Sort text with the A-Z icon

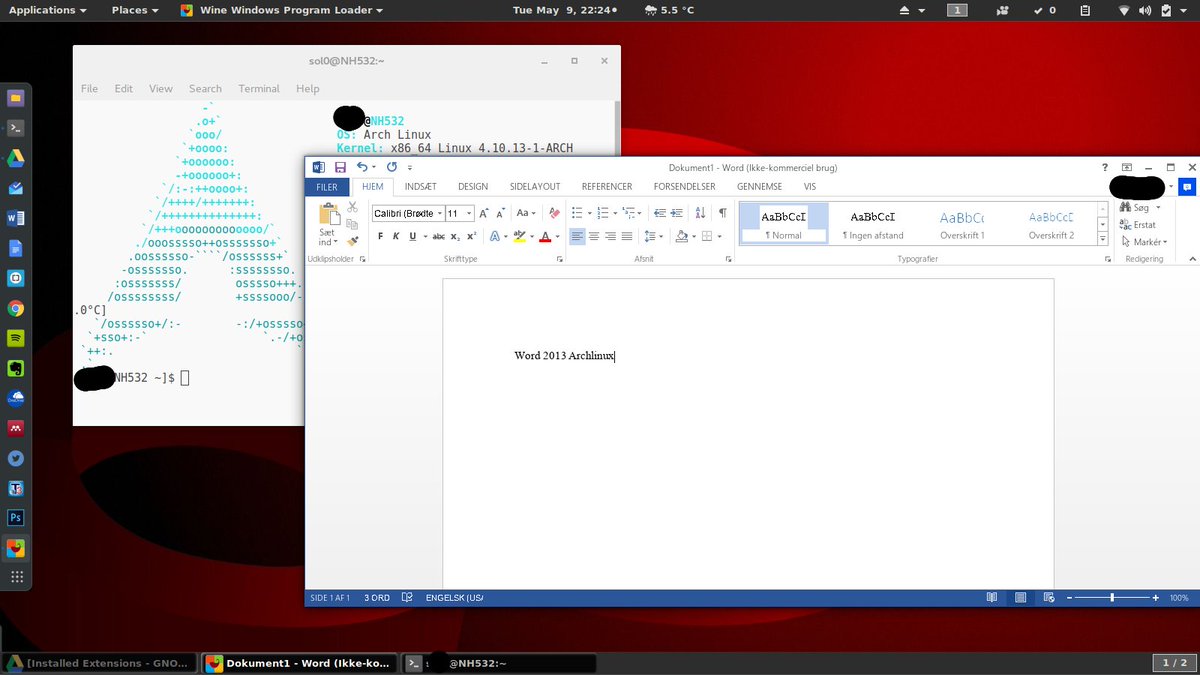click(700, 213)
